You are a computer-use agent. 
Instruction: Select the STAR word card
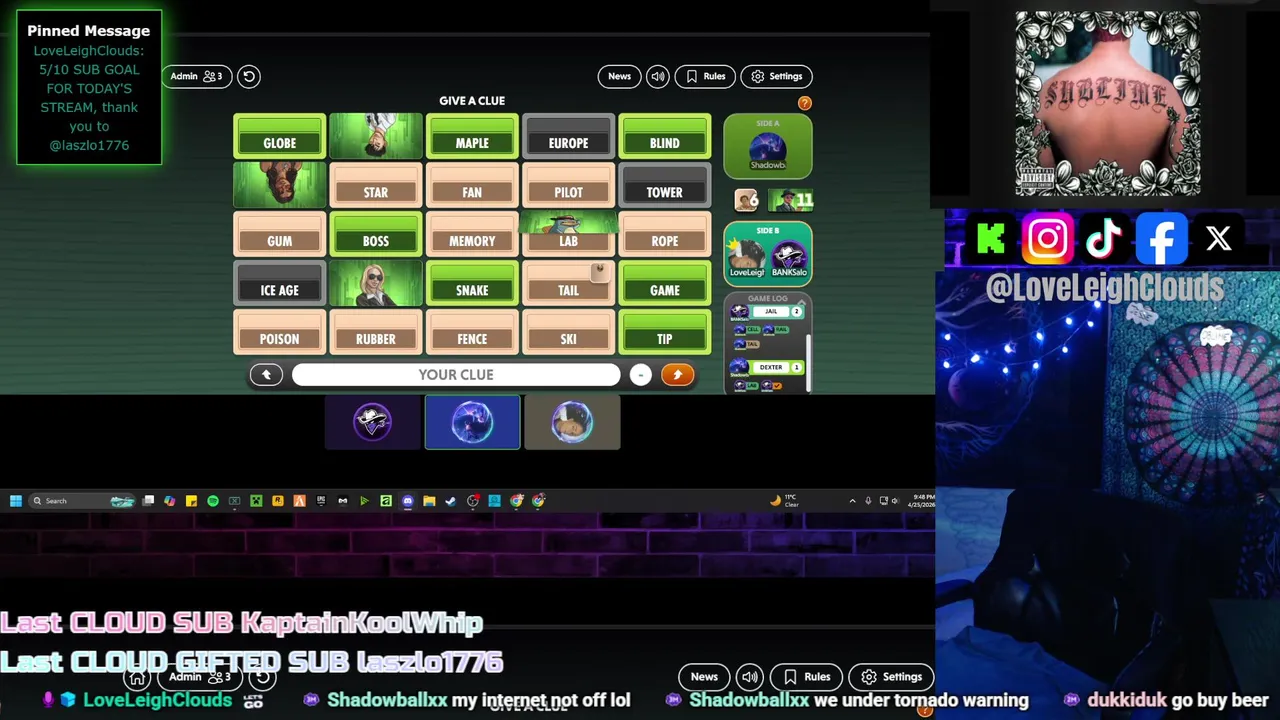pyautogui.click(x=376, y=186)
